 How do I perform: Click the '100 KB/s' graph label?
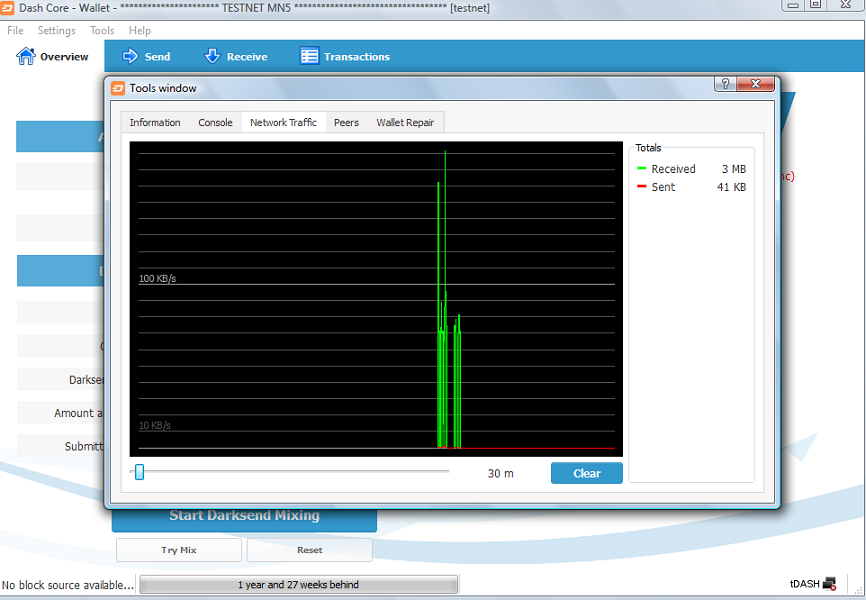tap(157, 278)
